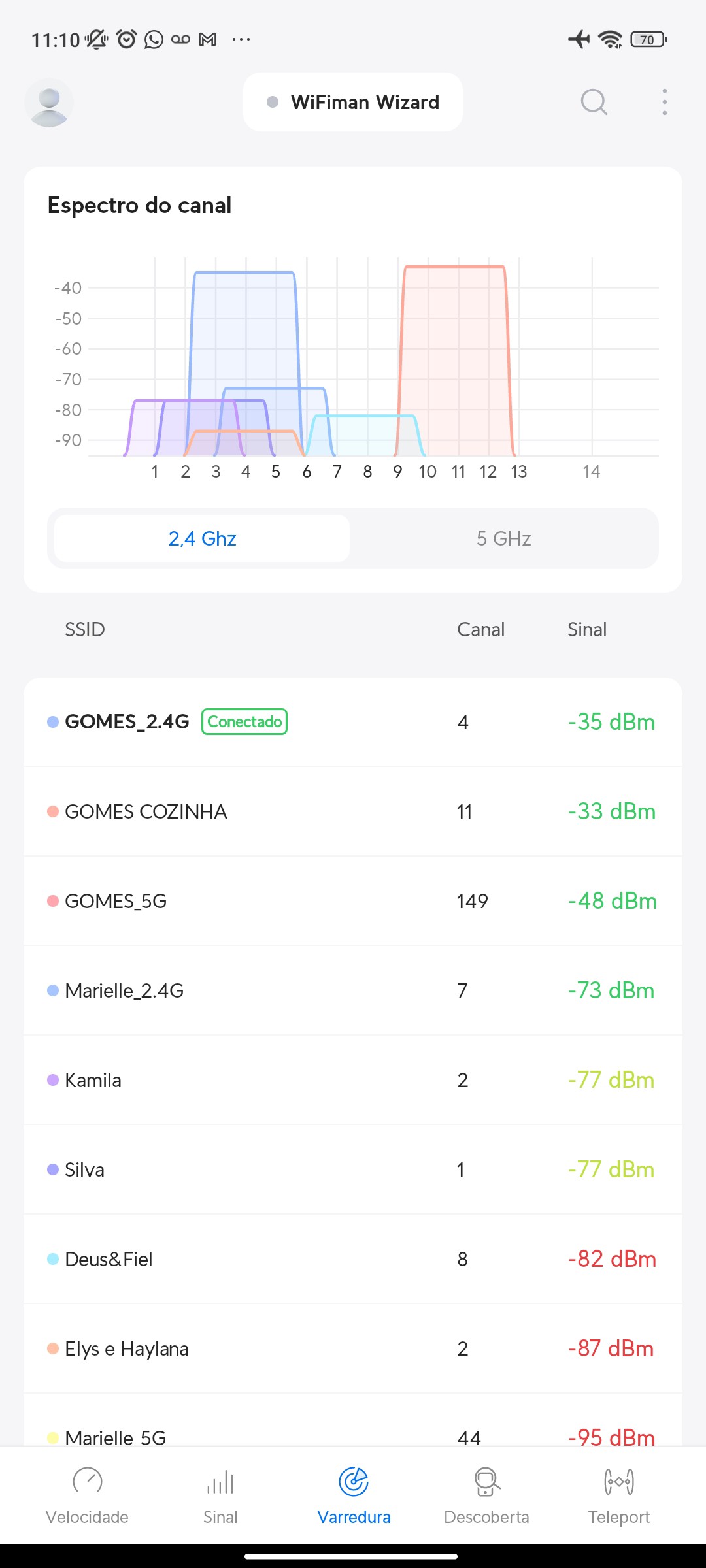Open the GOMES_2.4G connected network
Image resolution: width=706 pixels, height=1568 pixels.
click(x=353, y=722)
